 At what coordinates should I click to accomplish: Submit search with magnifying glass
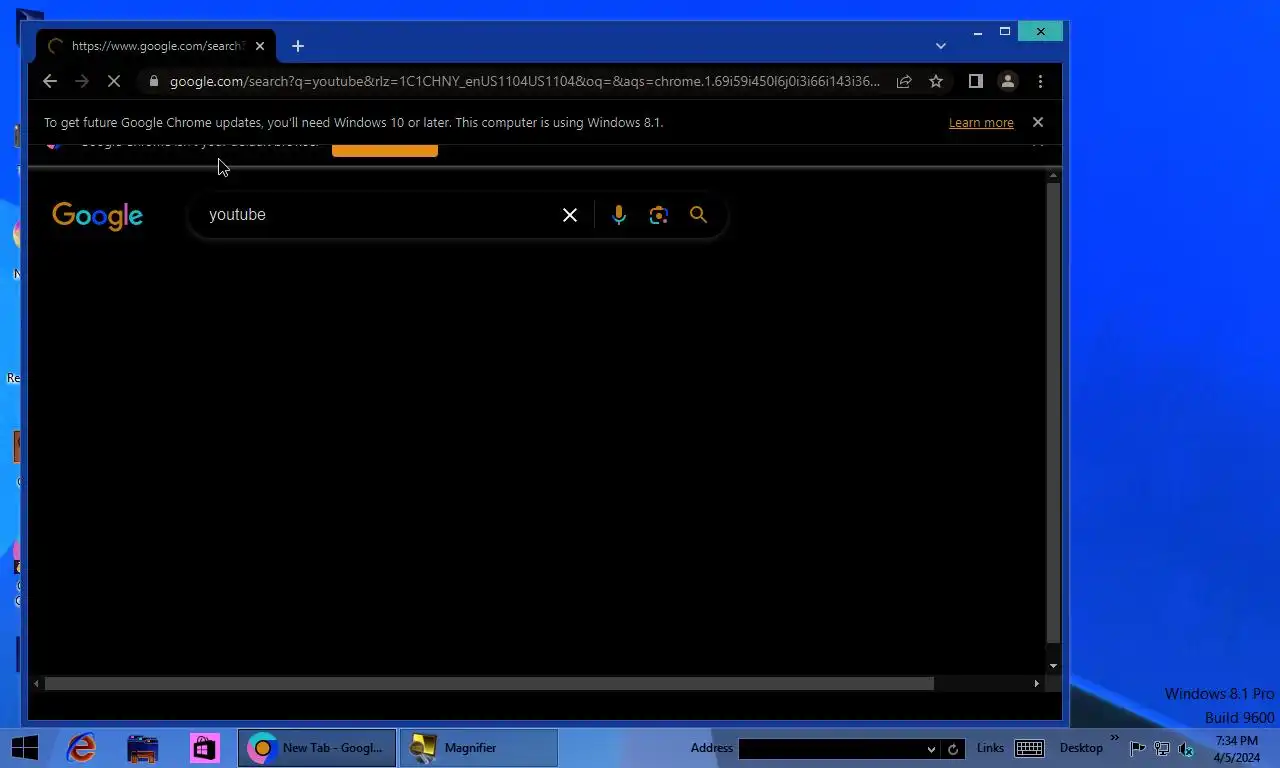(698, 215)
